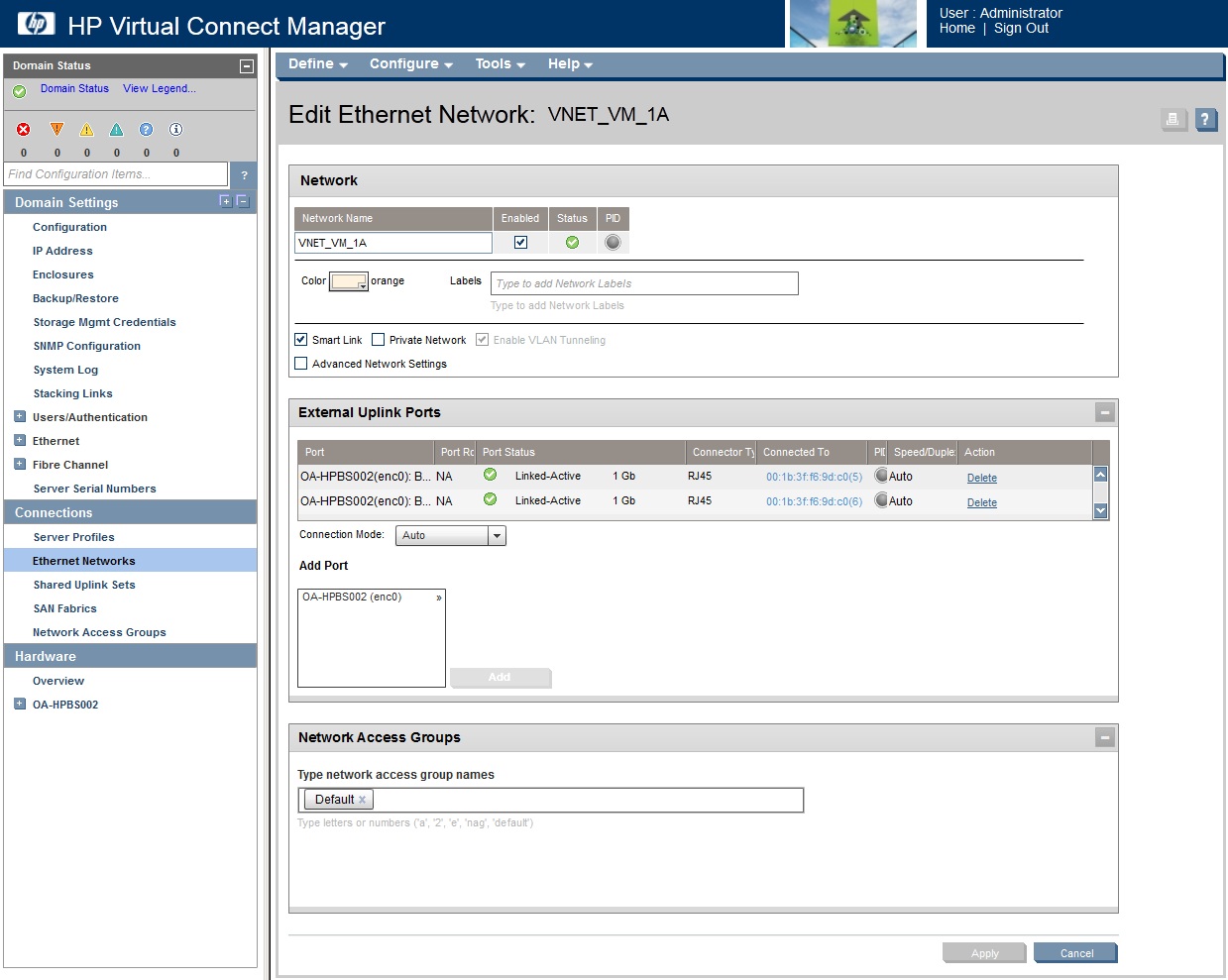Delete the uplink port connected to c0(6)
This screenshot has height=980, width=1228.
point(982,502)
